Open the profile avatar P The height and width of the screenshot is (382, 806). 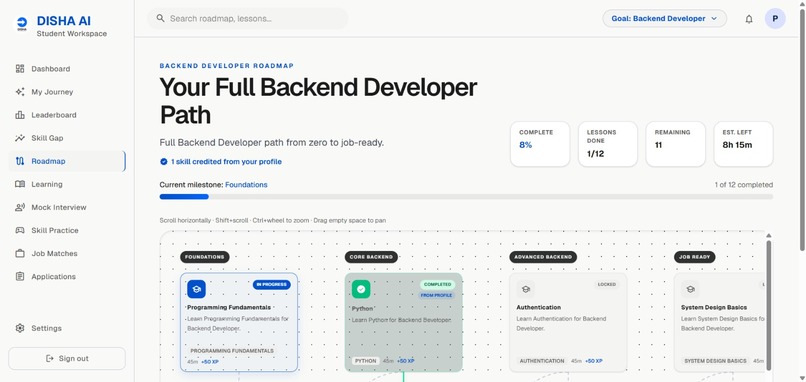click(x=775, y=19)
